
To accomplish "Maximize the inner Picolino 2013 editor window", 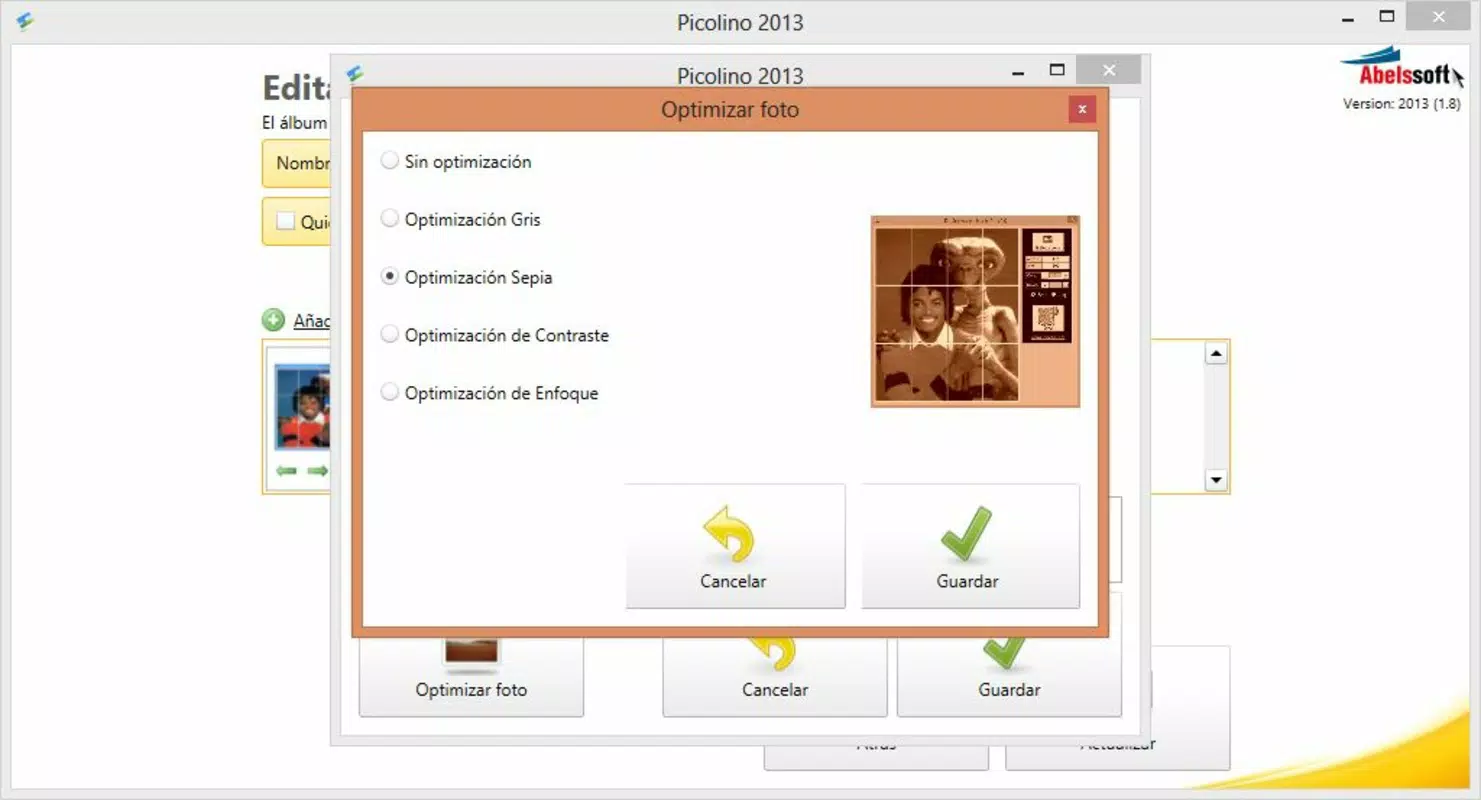I will [1057, 70].
